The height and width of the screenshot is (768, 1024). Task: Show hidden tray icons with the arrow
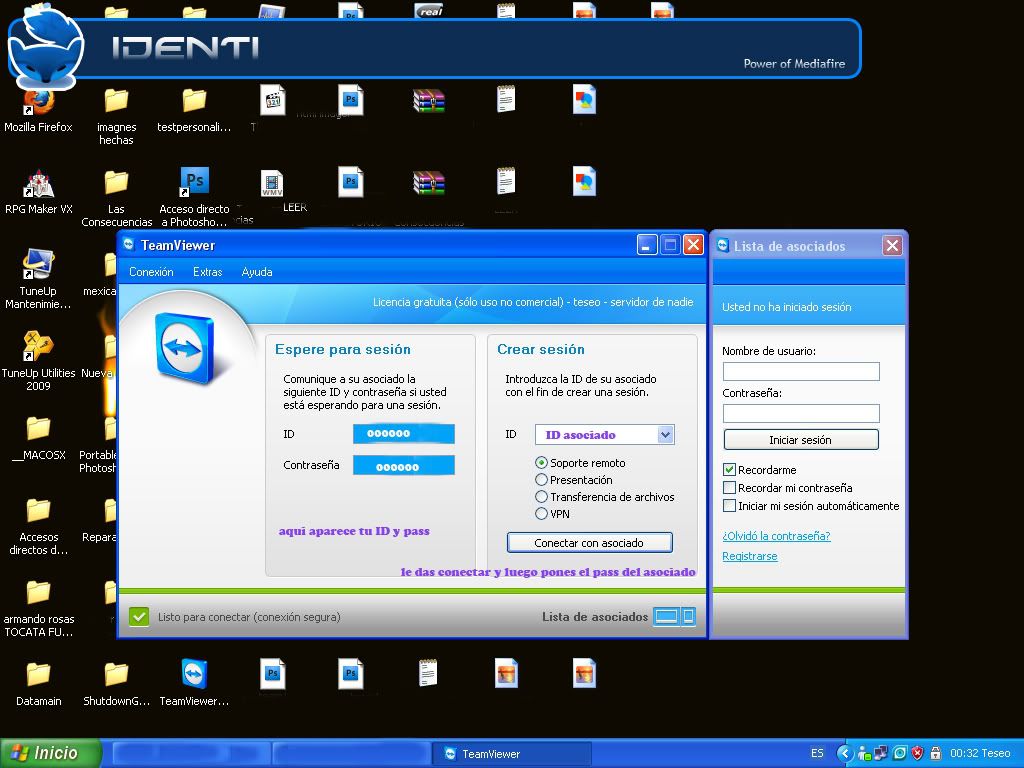(845, 754)
